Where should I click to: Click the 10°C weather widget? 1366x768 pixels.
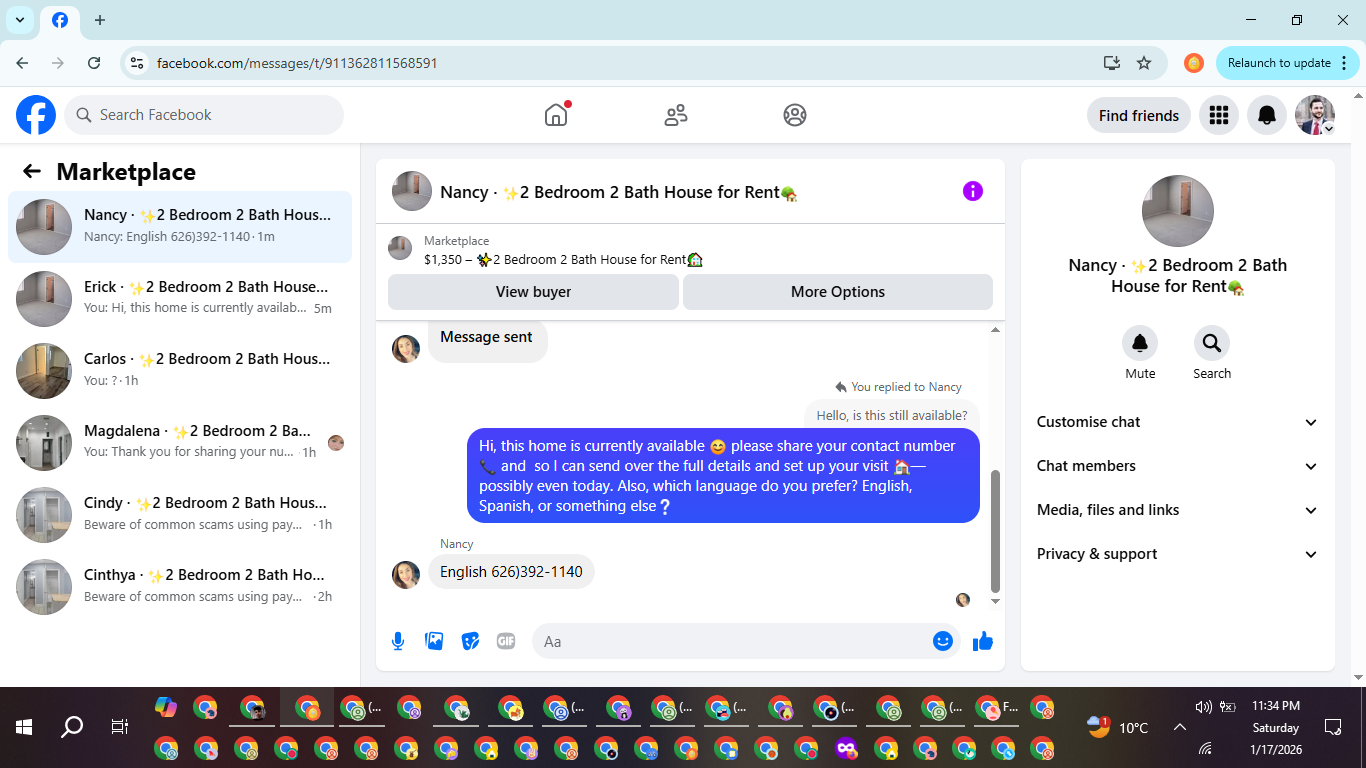coord(1118,727)
